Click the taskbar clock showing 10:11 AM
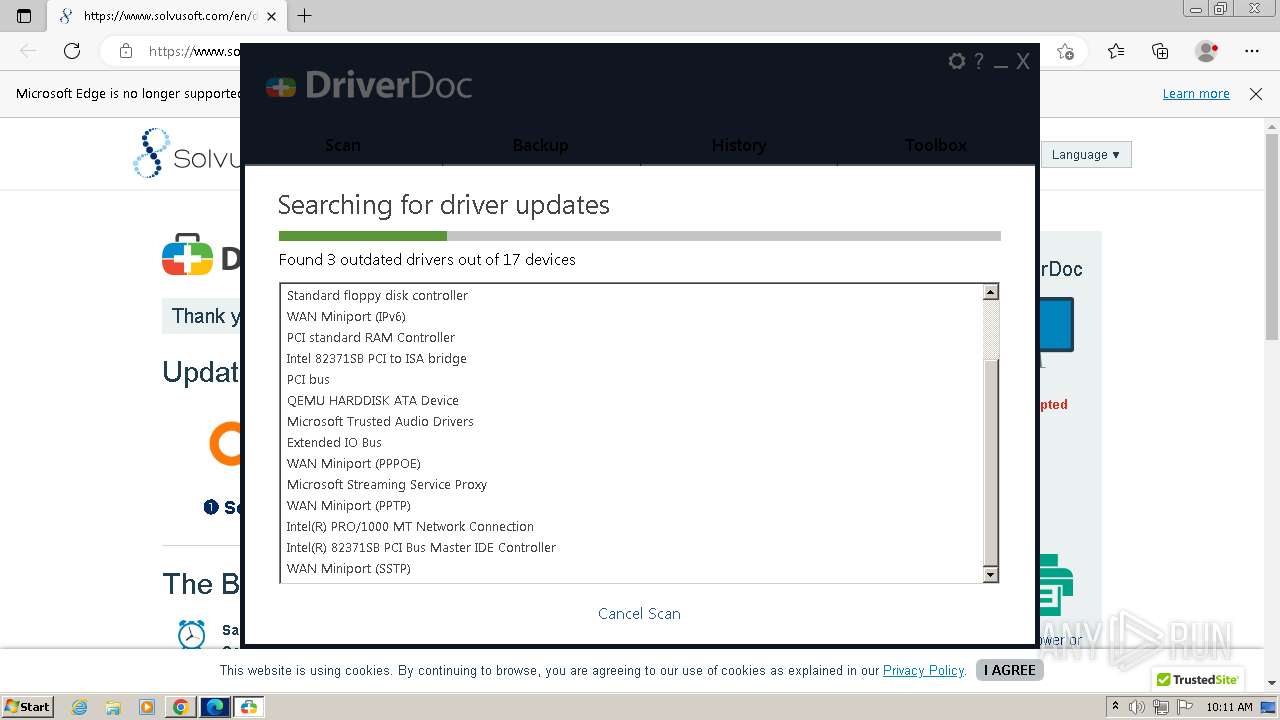The height and width of the screenshot is (720, 1280). click(1229, 707)
